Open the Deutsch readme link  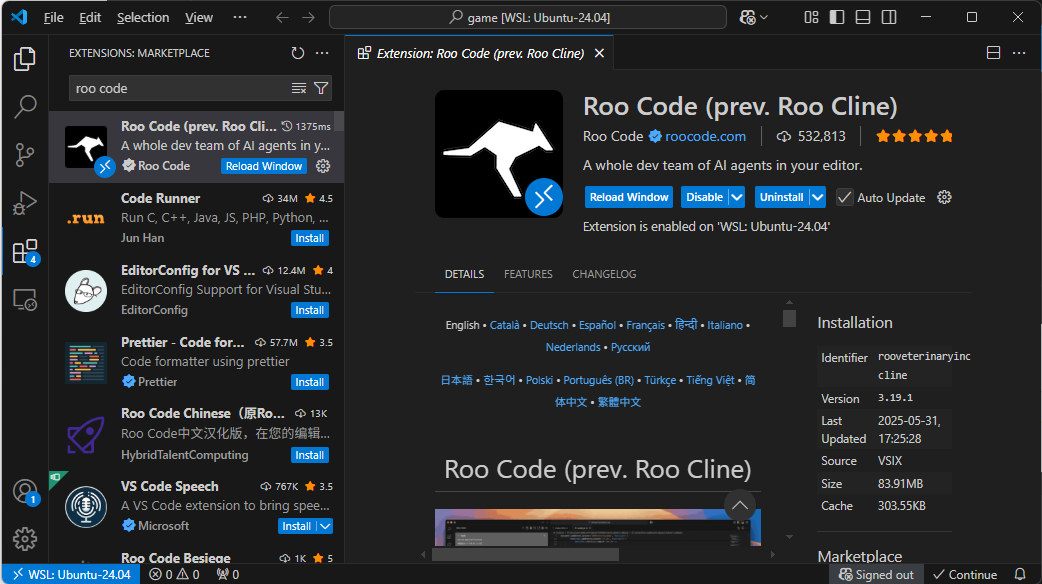[549, 325]
